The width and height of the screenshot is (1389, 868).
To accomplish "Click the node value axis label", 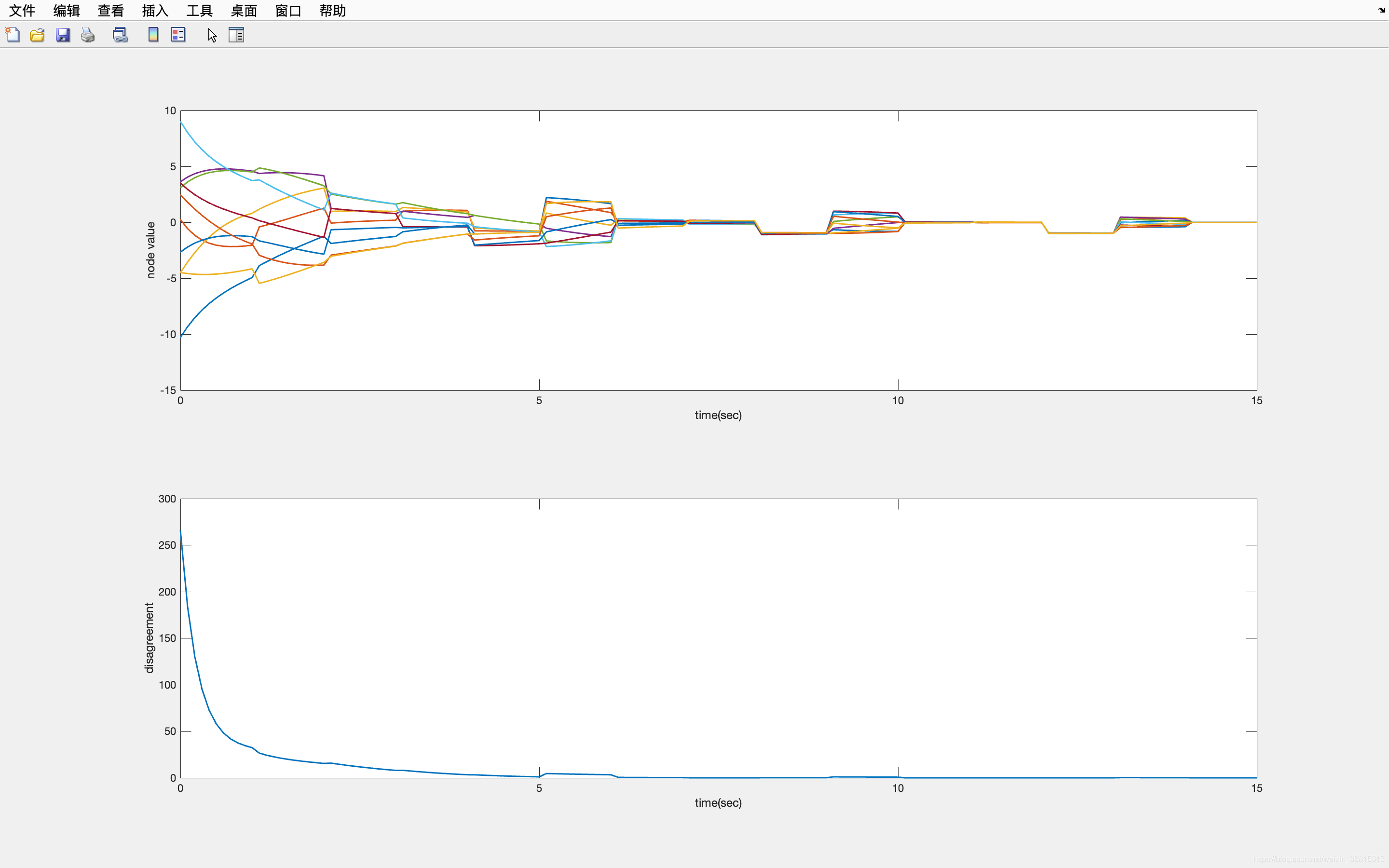I will [x=150, y=250].
